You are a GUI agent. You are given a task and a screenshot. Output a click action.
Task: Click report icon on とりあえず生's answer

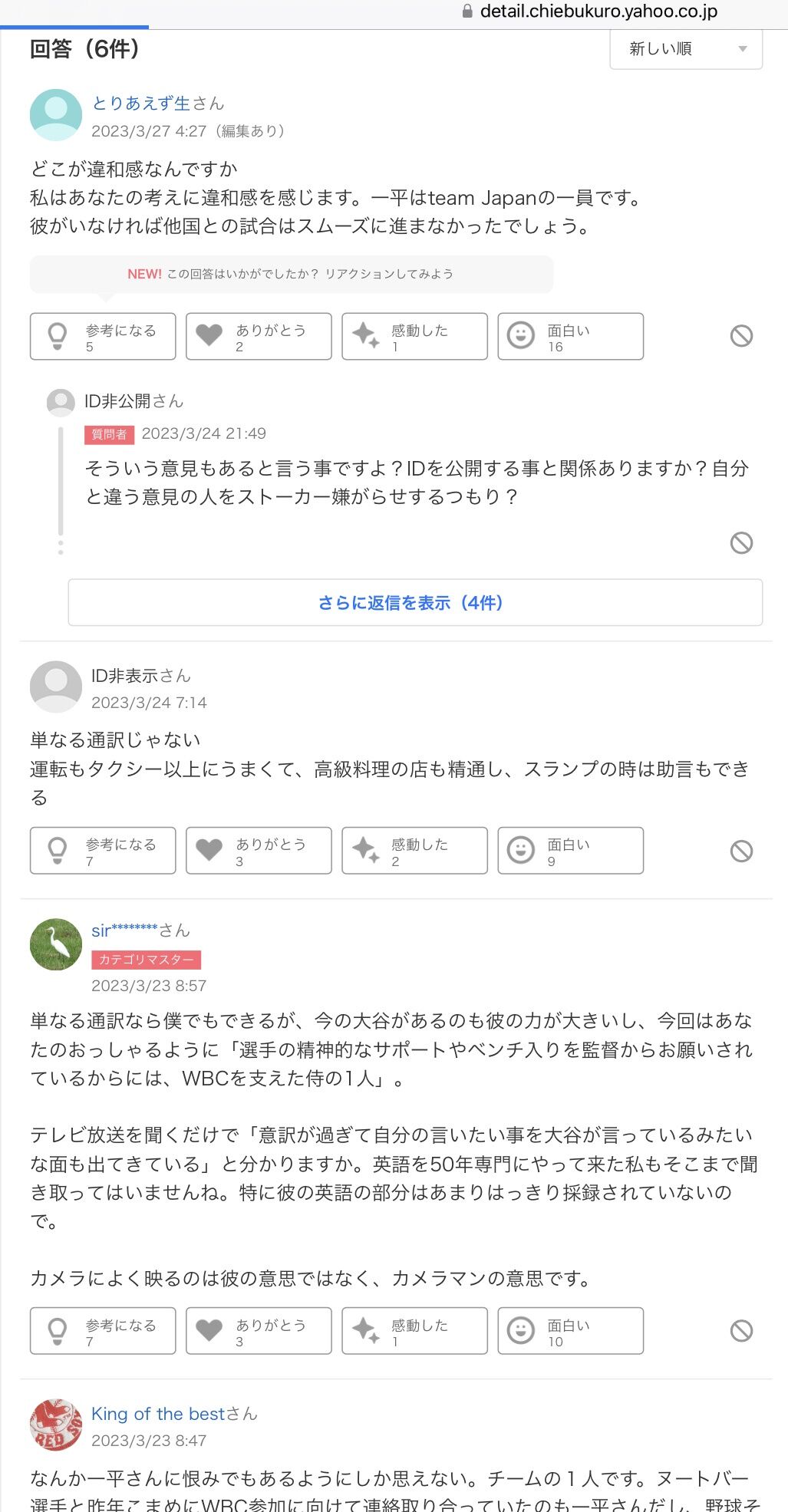741,336
